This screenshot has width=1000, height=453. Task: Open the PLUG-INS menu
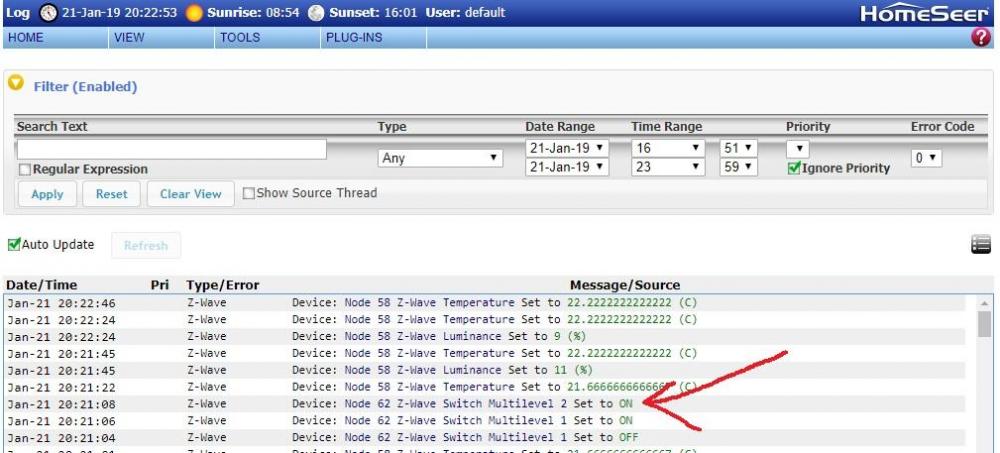pyautogui.click(x=353, y=38)
